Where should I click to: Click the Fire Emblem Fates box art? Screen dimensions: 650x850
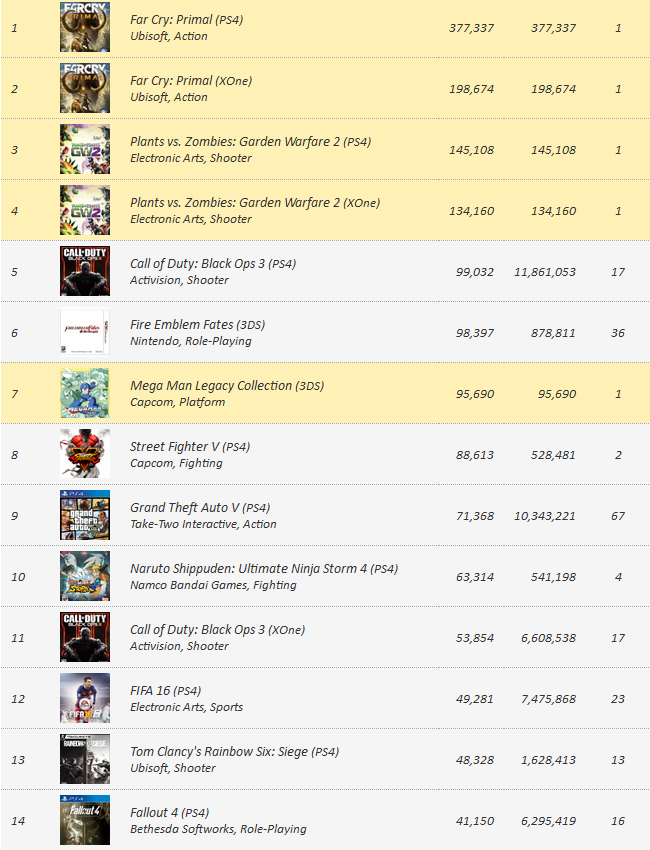pyautogui.click(x=85, y=332)
